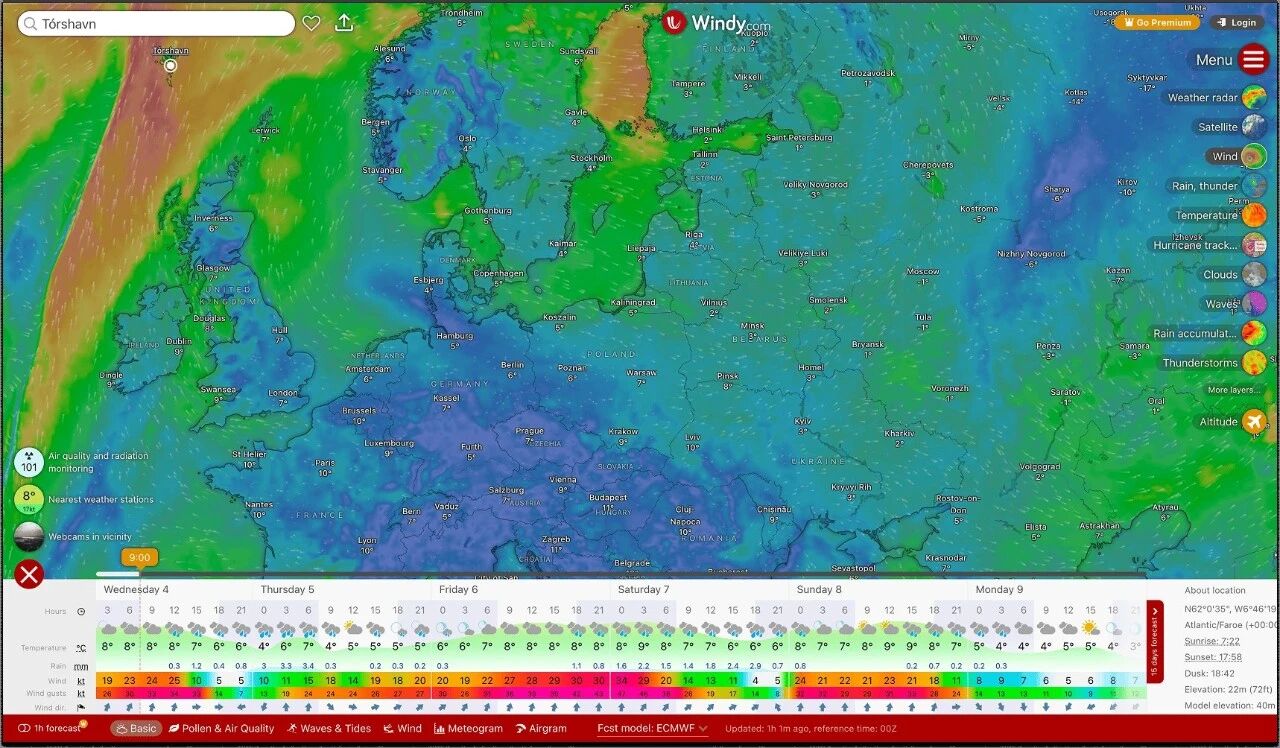Toggle the 1h forecast switch
Viewport: 1280px width, 748px height.
(x=25, y=728)
